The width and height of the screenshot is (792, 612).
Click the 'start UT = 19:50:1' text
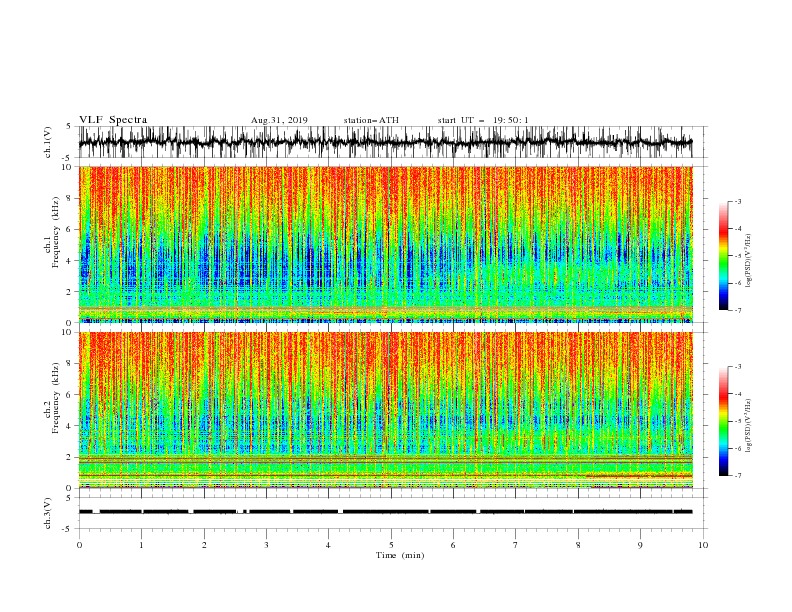[483, 120]
